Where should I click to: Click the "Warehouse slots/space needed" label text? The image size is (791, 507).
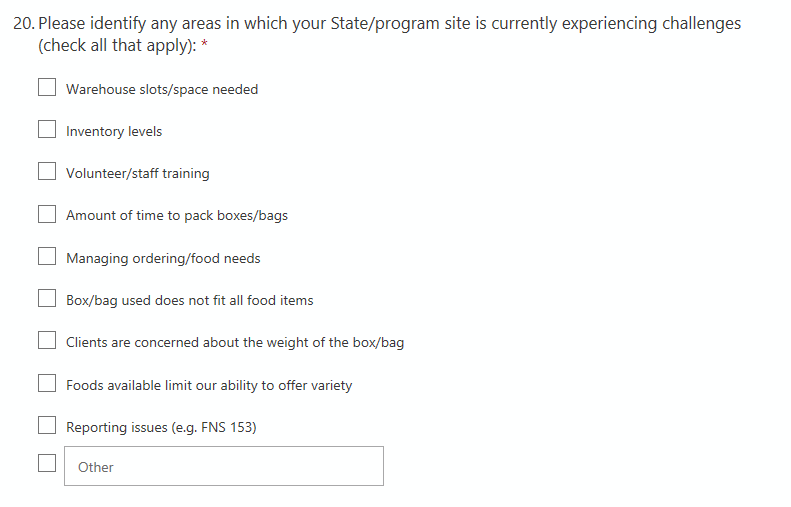[162, 89]
